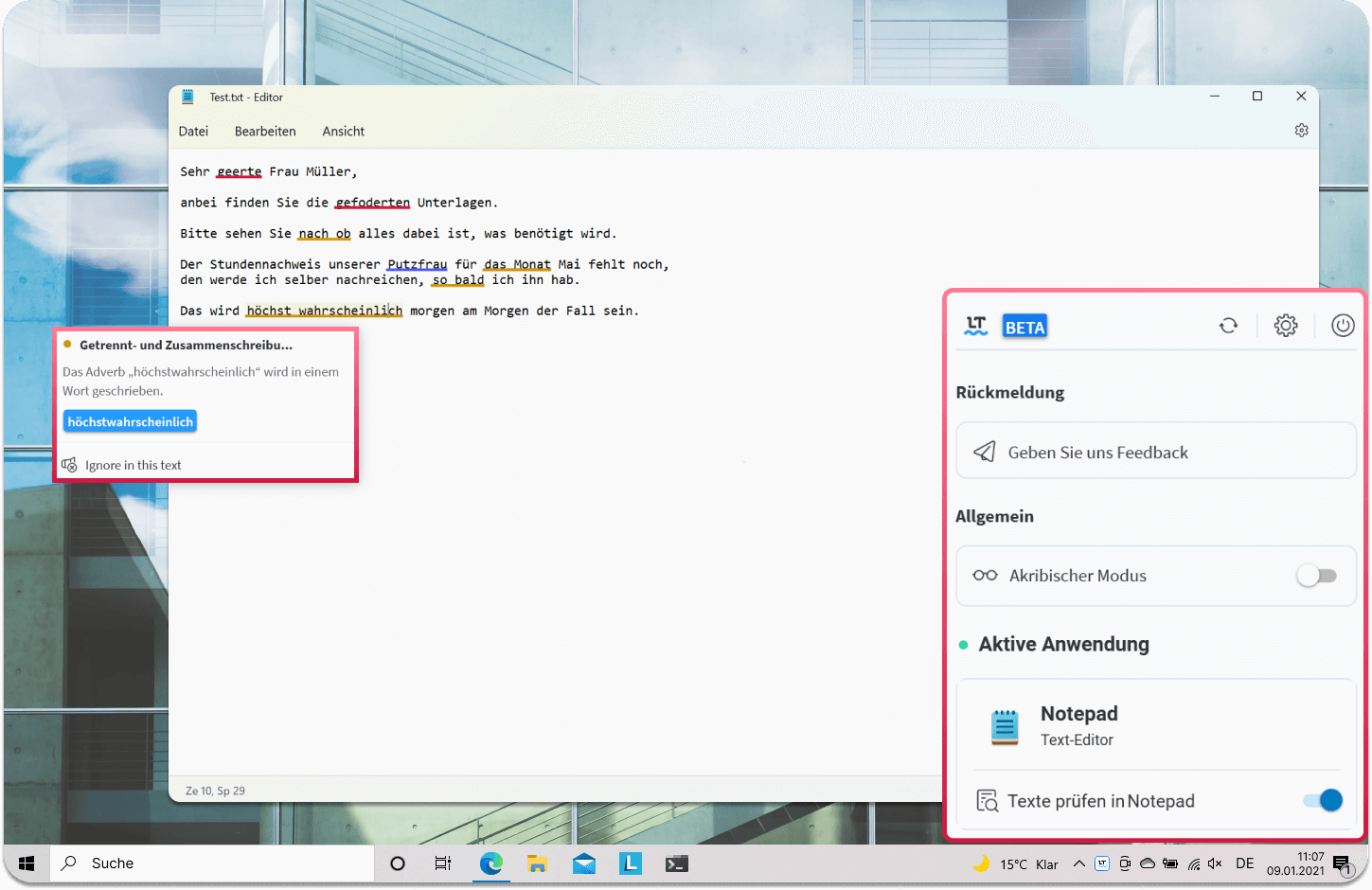Click the Notepad icon in the title bar
Screen dimensions: 1372x890
[187, 97]
